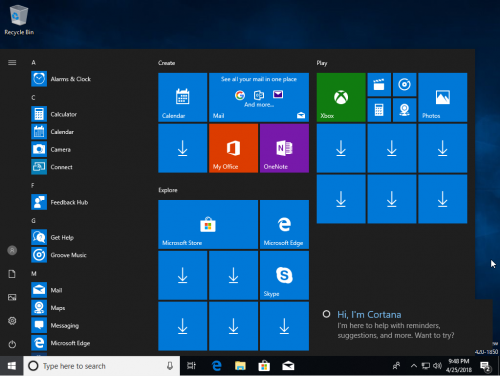Click the Power icon in the Start sidebar
The width and height of the screenshot is (500, 376).
tap(12, 344)
